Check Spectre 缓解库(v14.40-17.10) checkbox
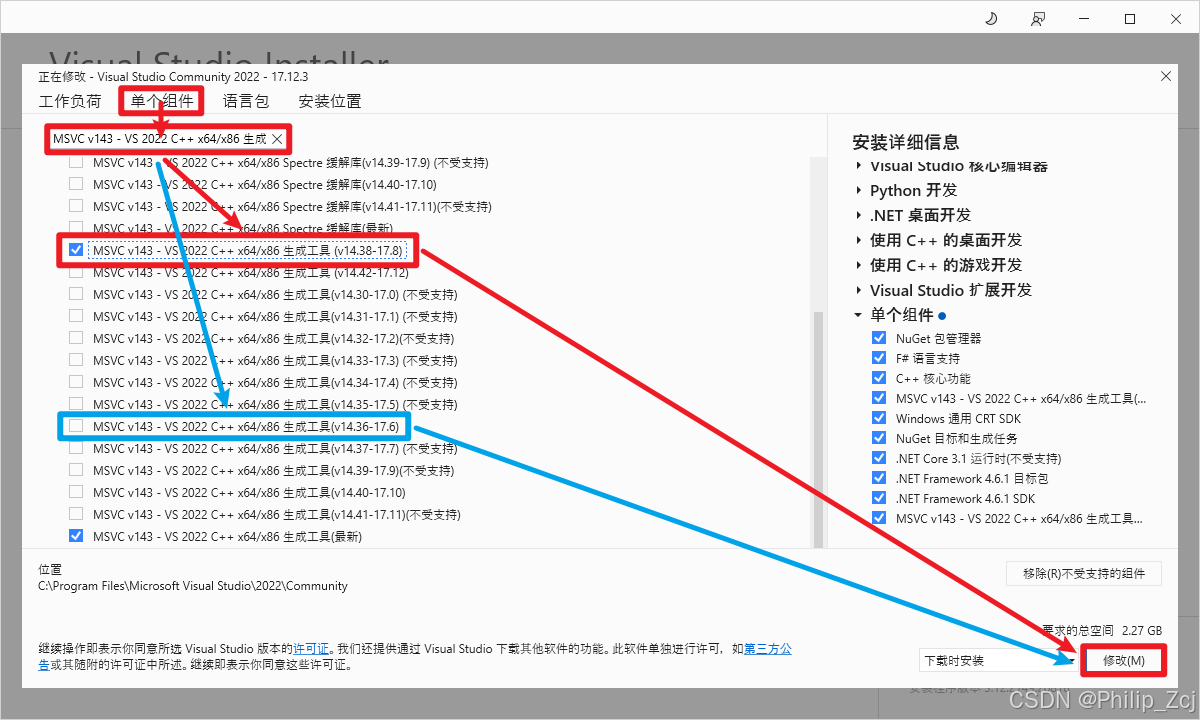This screenshot has width=1200, height=720. (76, 184)
